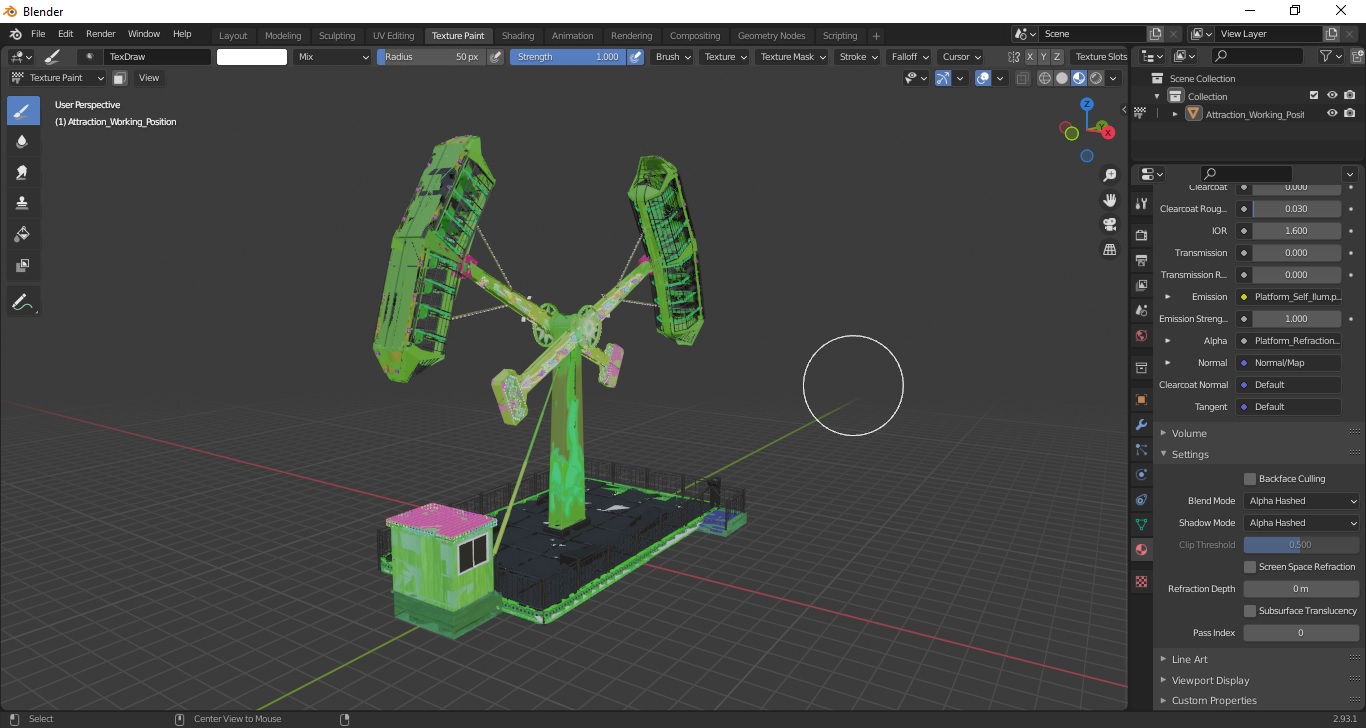Open the Particle properties tab
This screenshot has height=728, width=1366.
pos(1142,449)
